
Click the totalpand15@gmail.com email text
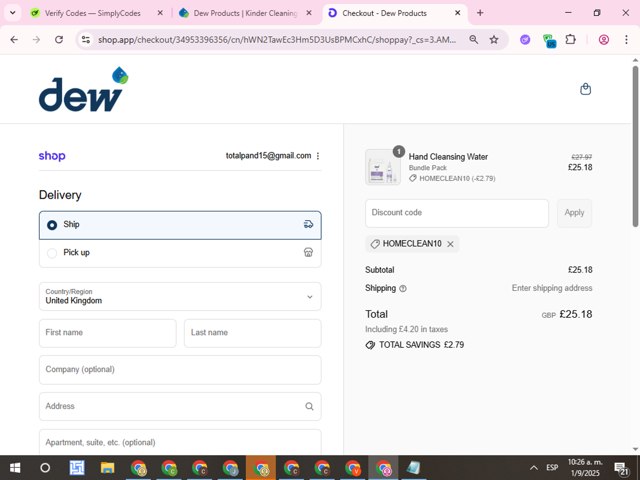268,156
